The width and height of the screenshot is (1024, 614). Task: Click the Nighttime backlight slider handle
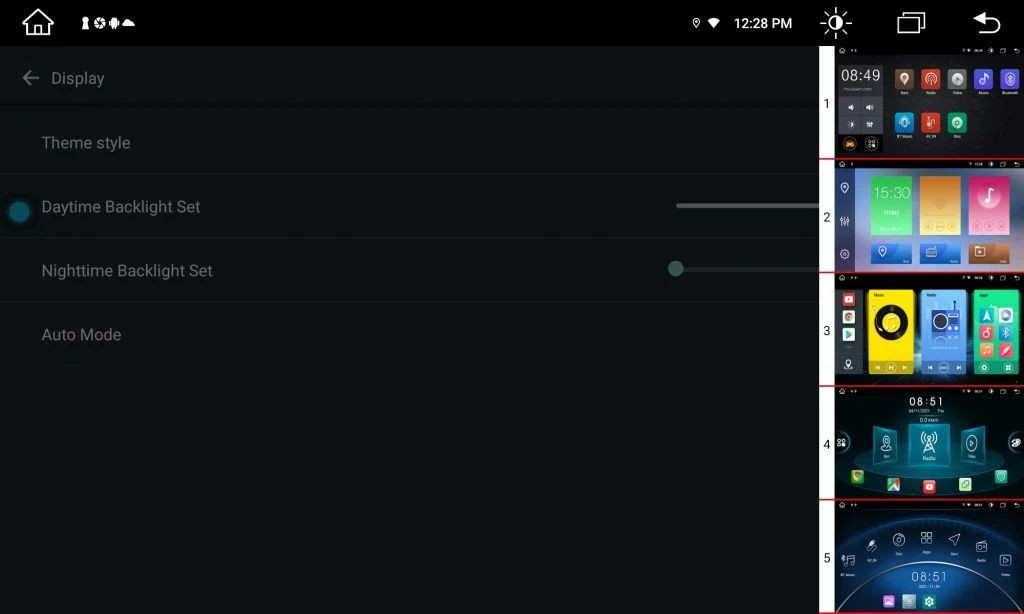coord(676,268)
